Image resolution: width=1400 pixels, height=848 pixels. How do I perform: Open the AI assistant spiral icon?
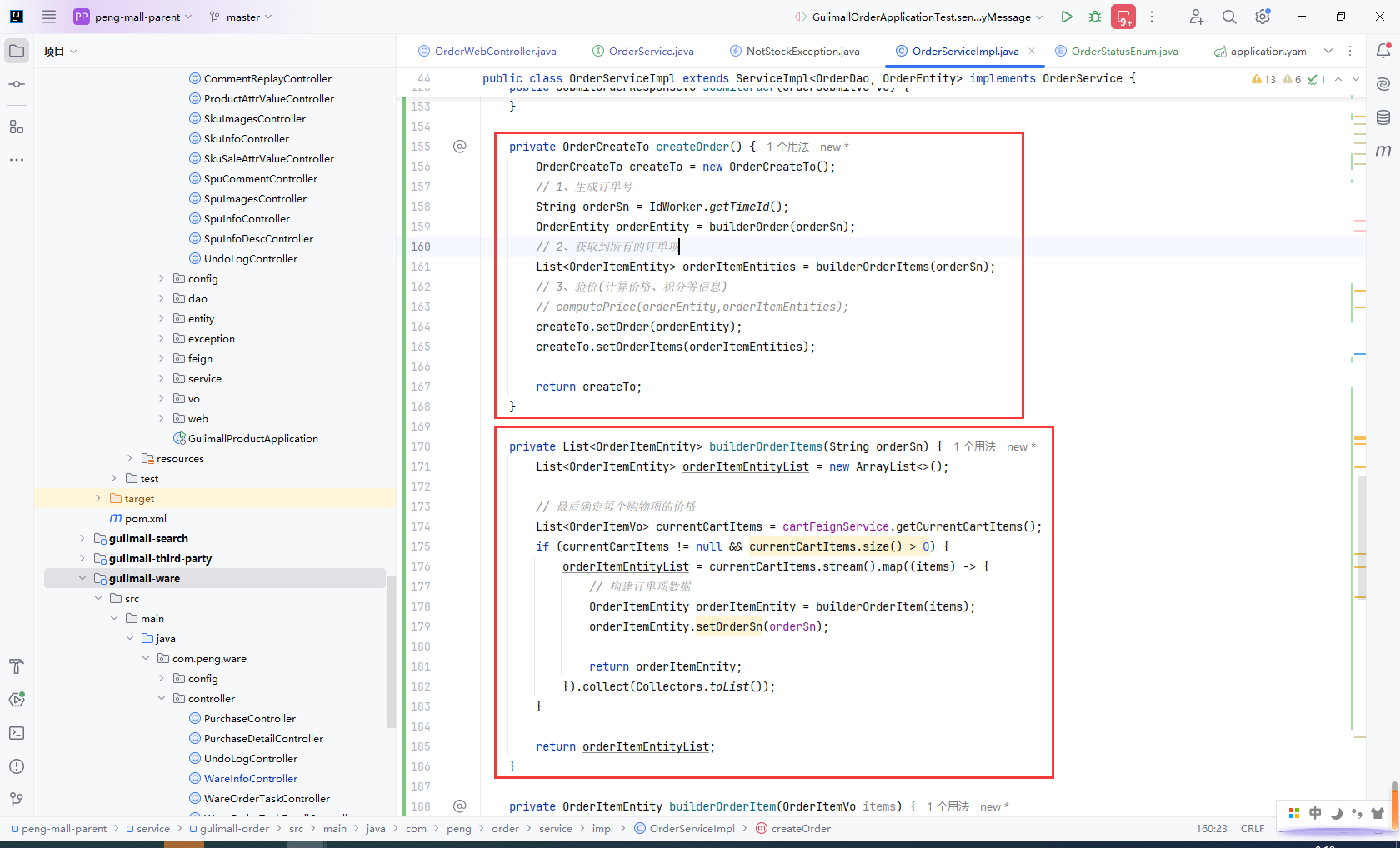(x=1383, y=84)
